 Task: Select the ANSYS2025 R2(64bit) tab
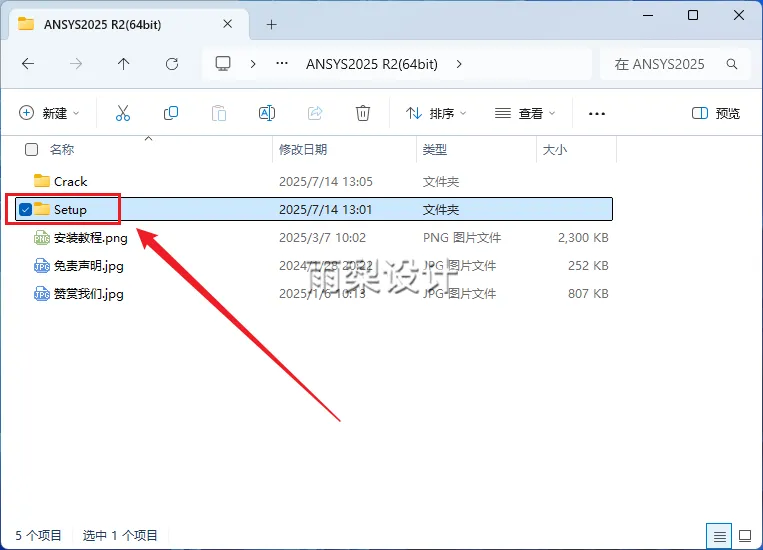129,24
